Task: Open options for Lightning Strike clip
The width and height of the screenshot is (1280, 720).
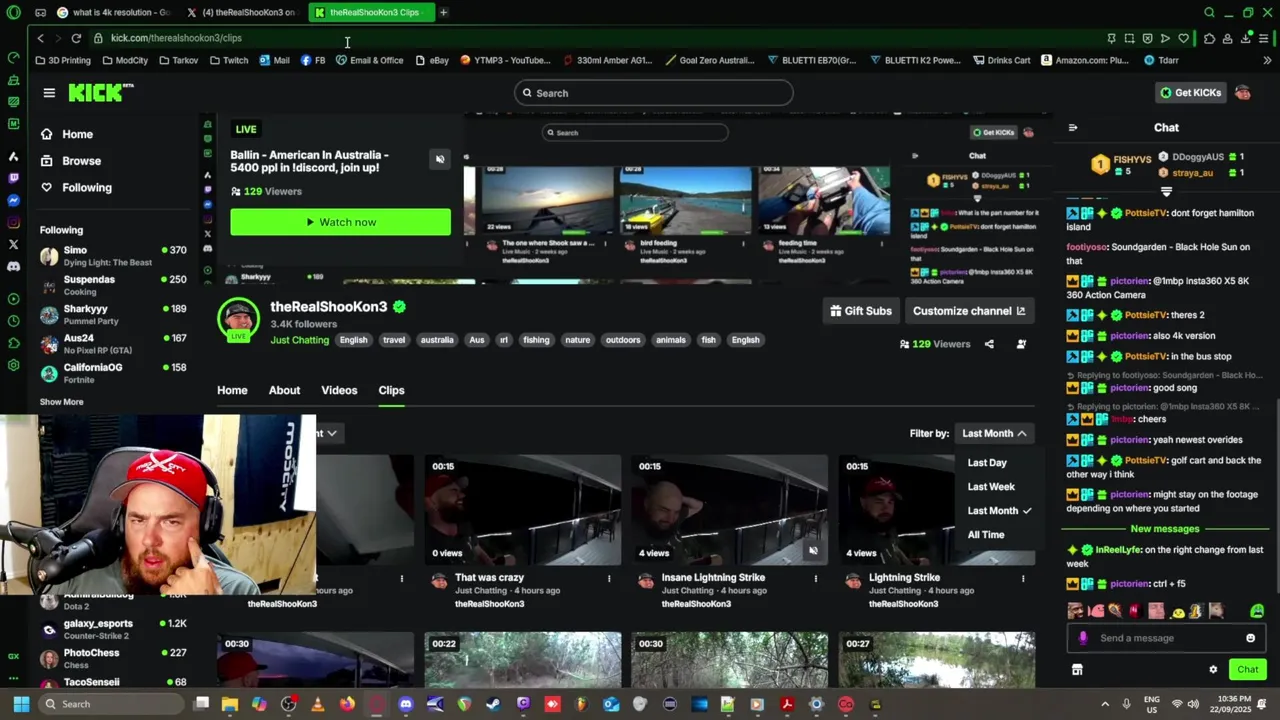Action: (1023, 578)
